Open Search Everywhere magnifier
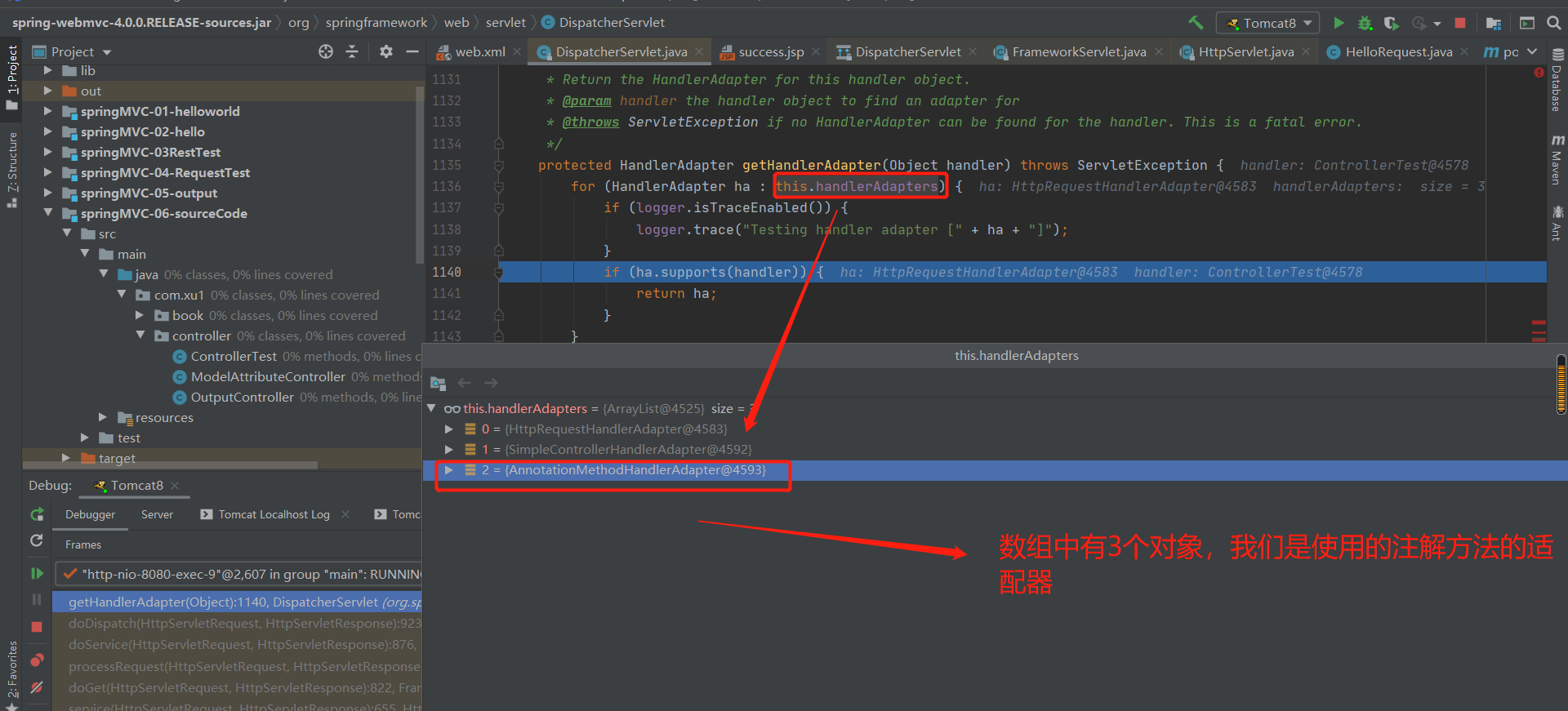Image resolution: width=1568 pixels, height=711 pixels. [1554, 23]
